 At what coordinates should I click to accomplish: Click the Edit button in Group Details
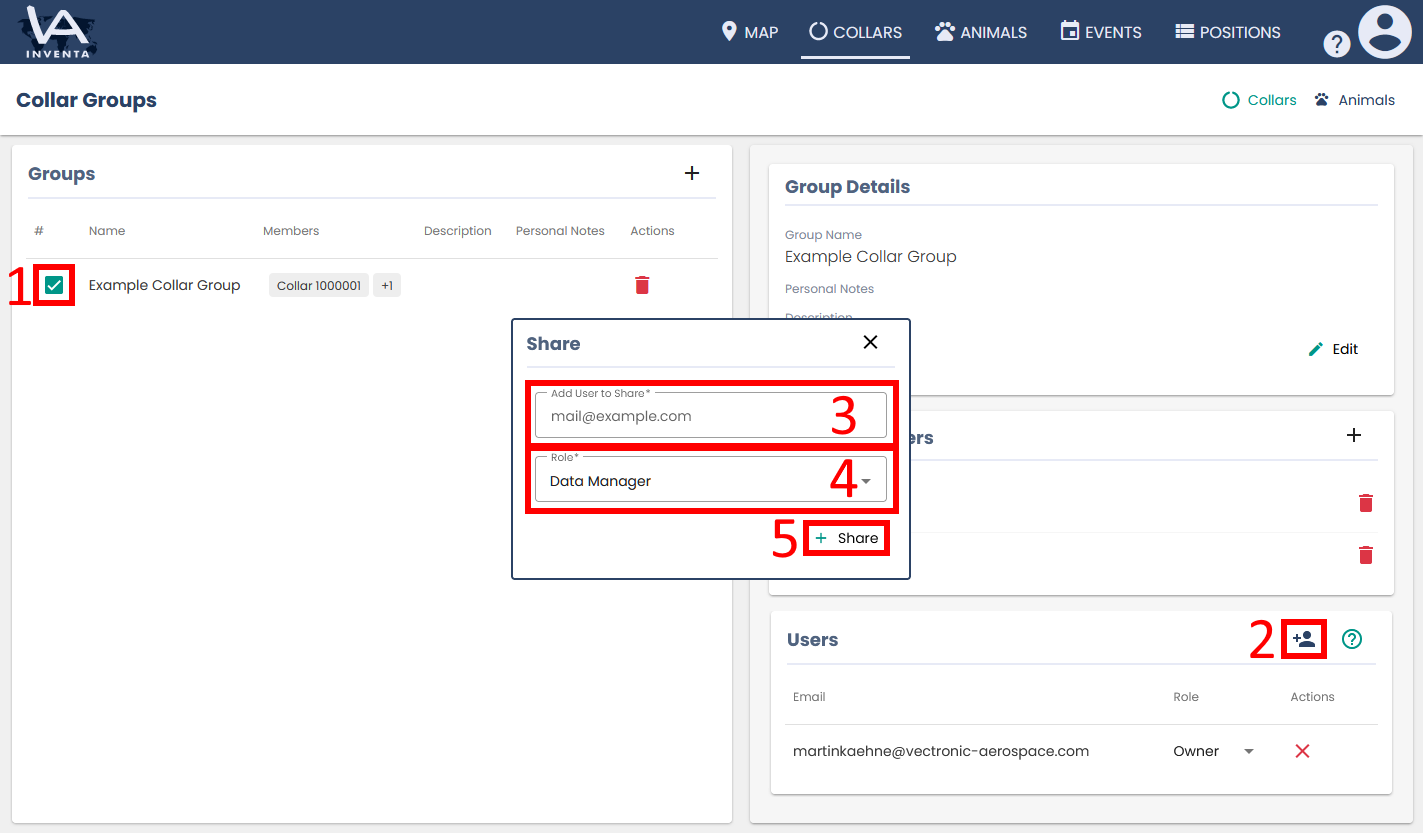[1334, 349]
